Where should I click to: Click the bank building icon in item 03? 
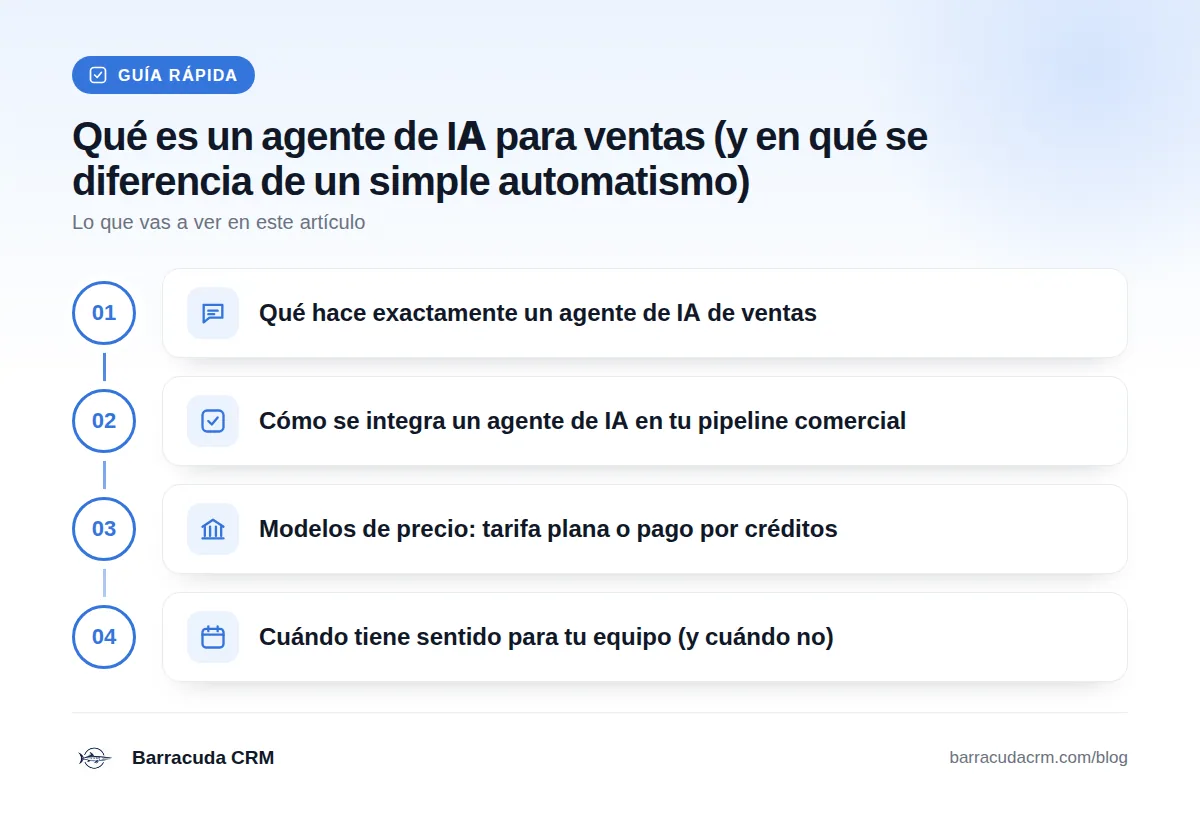tap(213, 529)
